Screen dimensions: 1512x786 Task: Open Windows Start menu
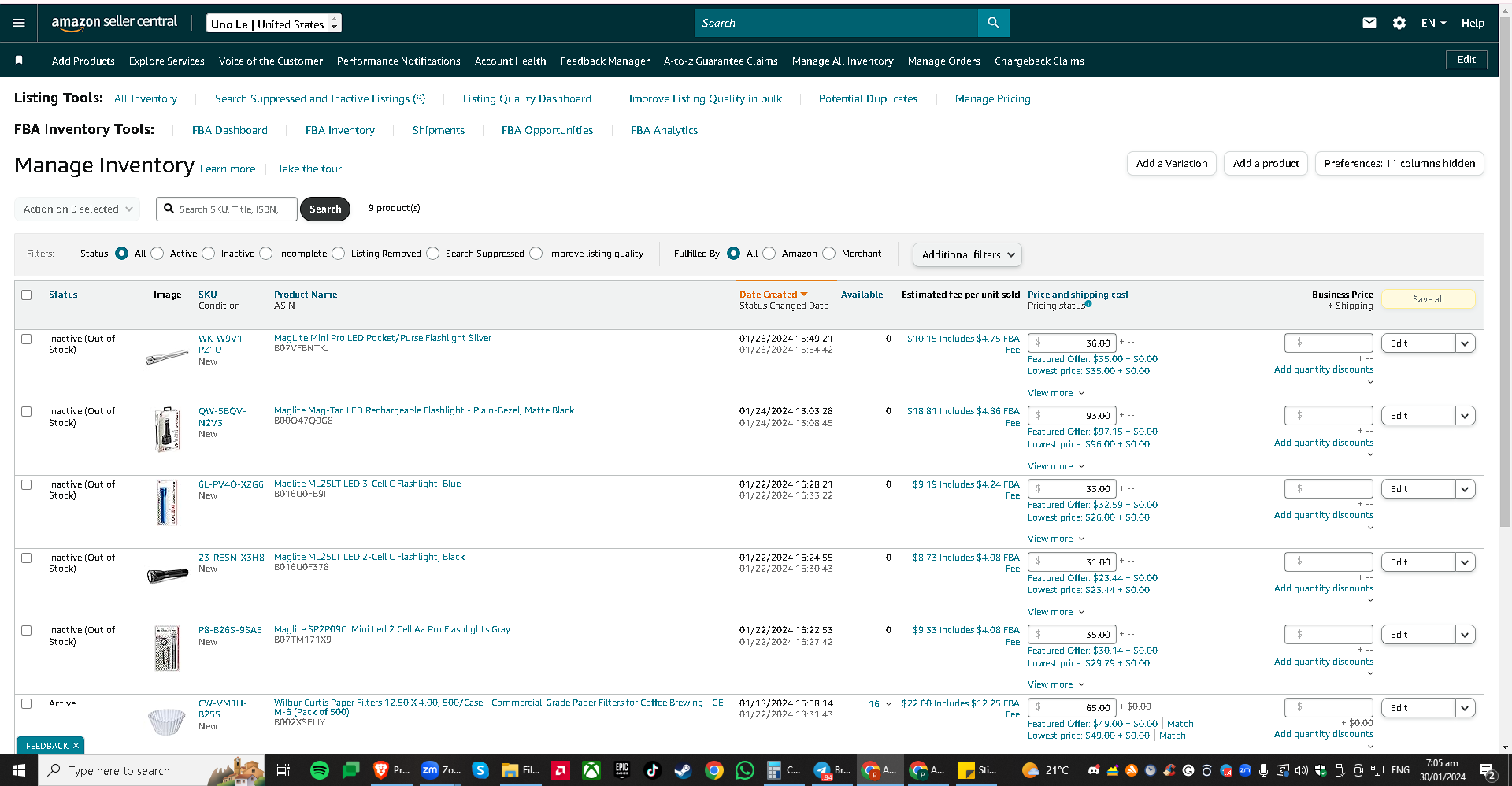click(19, 770)
